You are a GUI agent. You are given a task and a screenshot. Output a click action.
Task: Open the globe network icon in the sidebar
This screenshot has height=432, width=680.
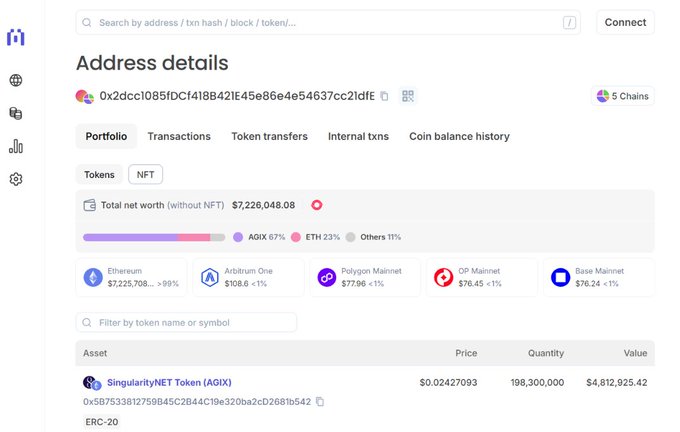coord(16,80)
